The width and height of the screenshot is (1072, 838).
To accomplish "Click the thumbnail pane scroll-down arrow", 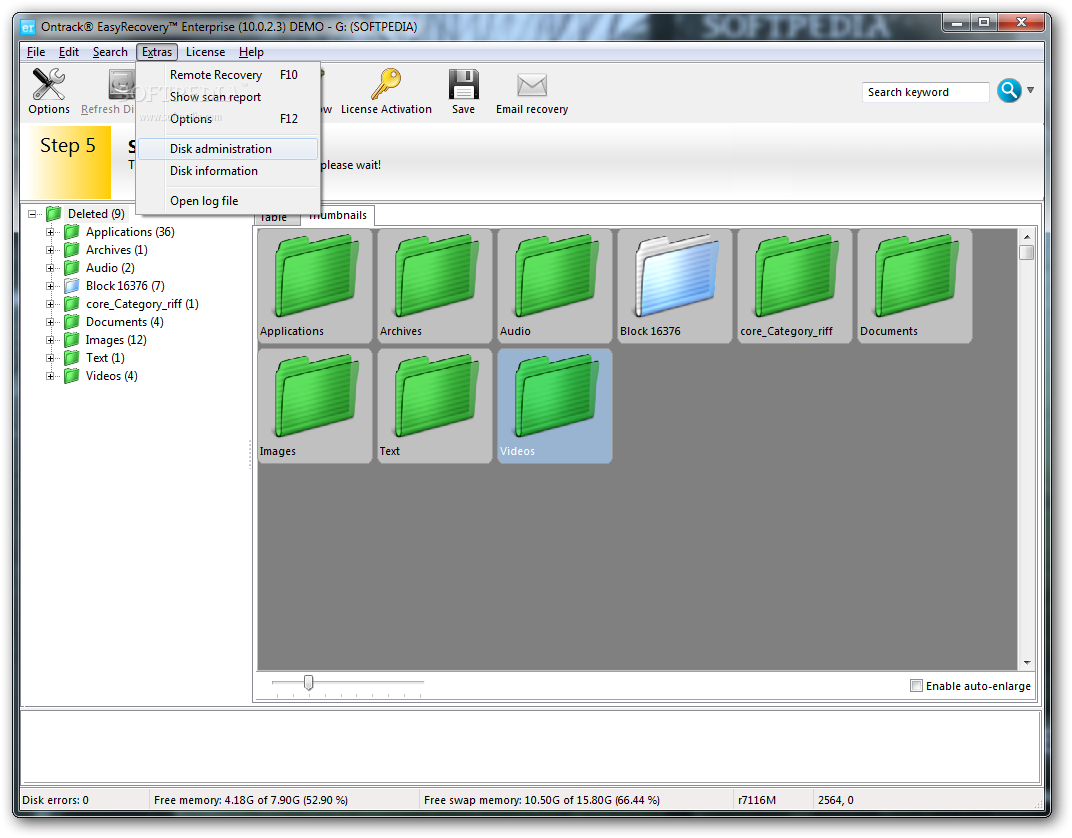I will (1026, 662).
